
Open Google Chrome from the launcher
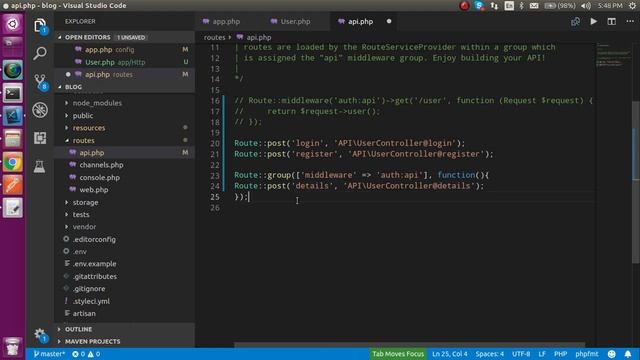tap(13, 162)
